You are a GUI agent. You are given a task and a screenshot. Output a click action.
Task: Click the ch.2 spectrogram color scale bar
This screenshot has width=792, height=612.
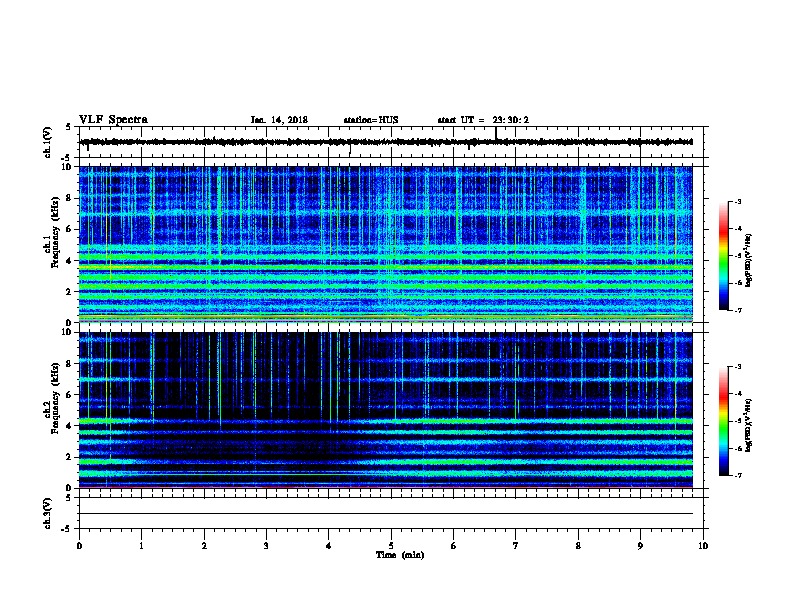pyautogui.click(x=724, y=421)
